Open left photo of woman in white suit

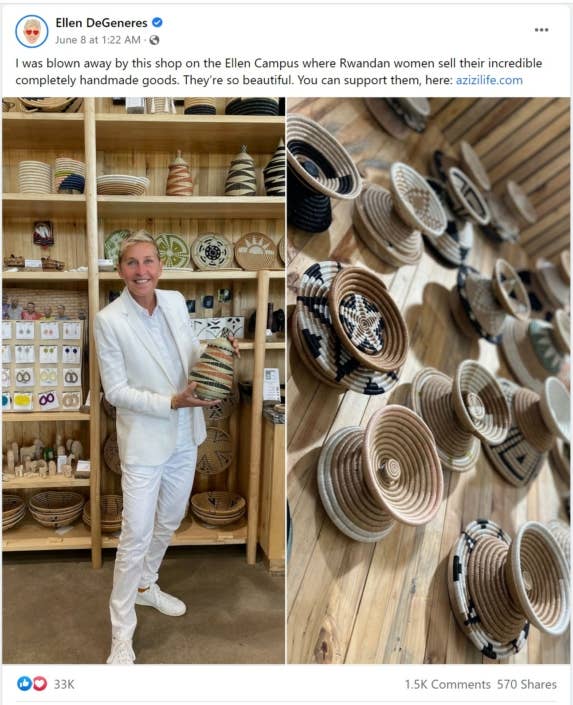pyautogui.click(x=143, y=380)
